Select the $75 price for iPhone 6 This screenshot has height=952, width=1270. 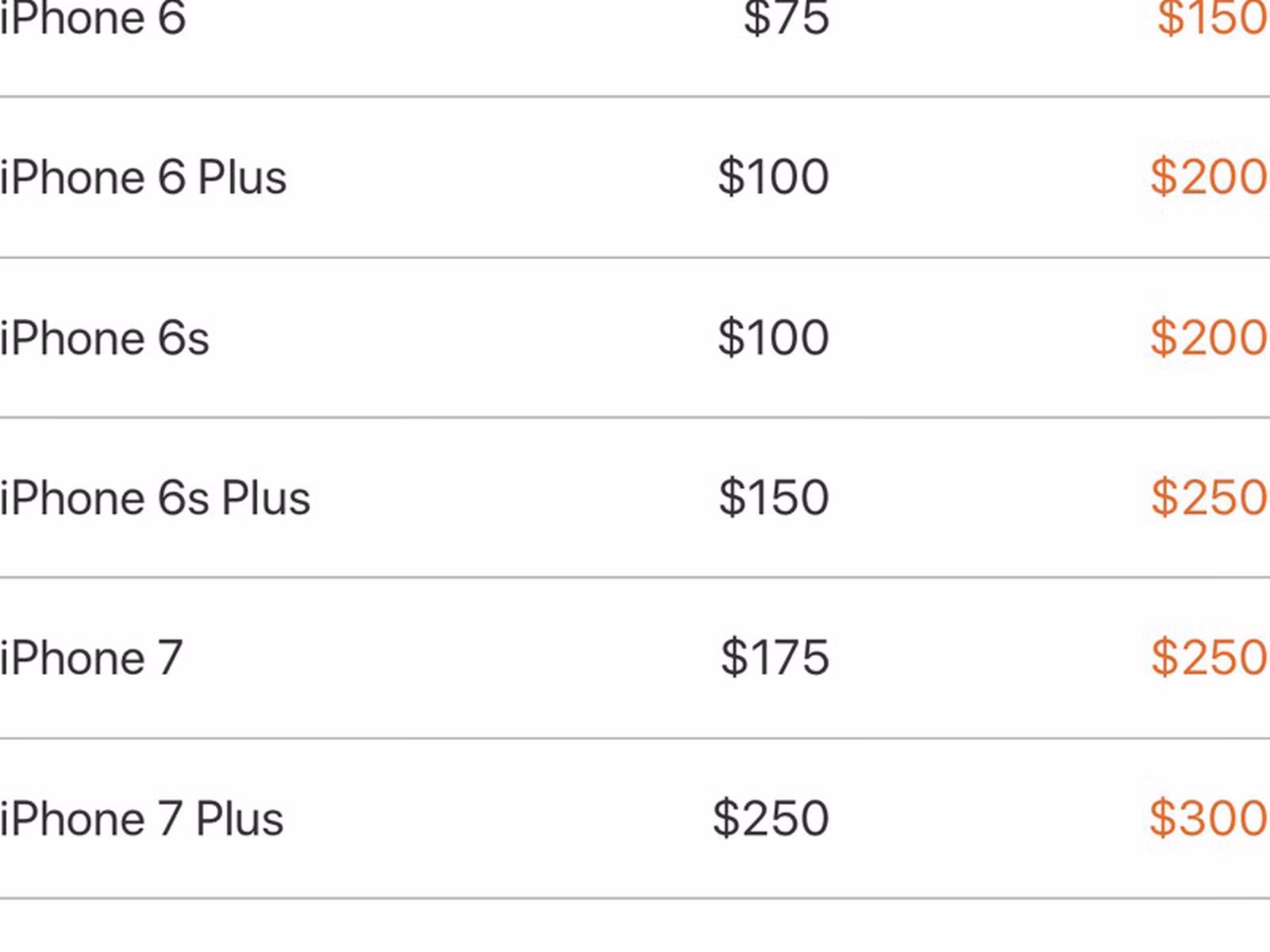[786, 17]
